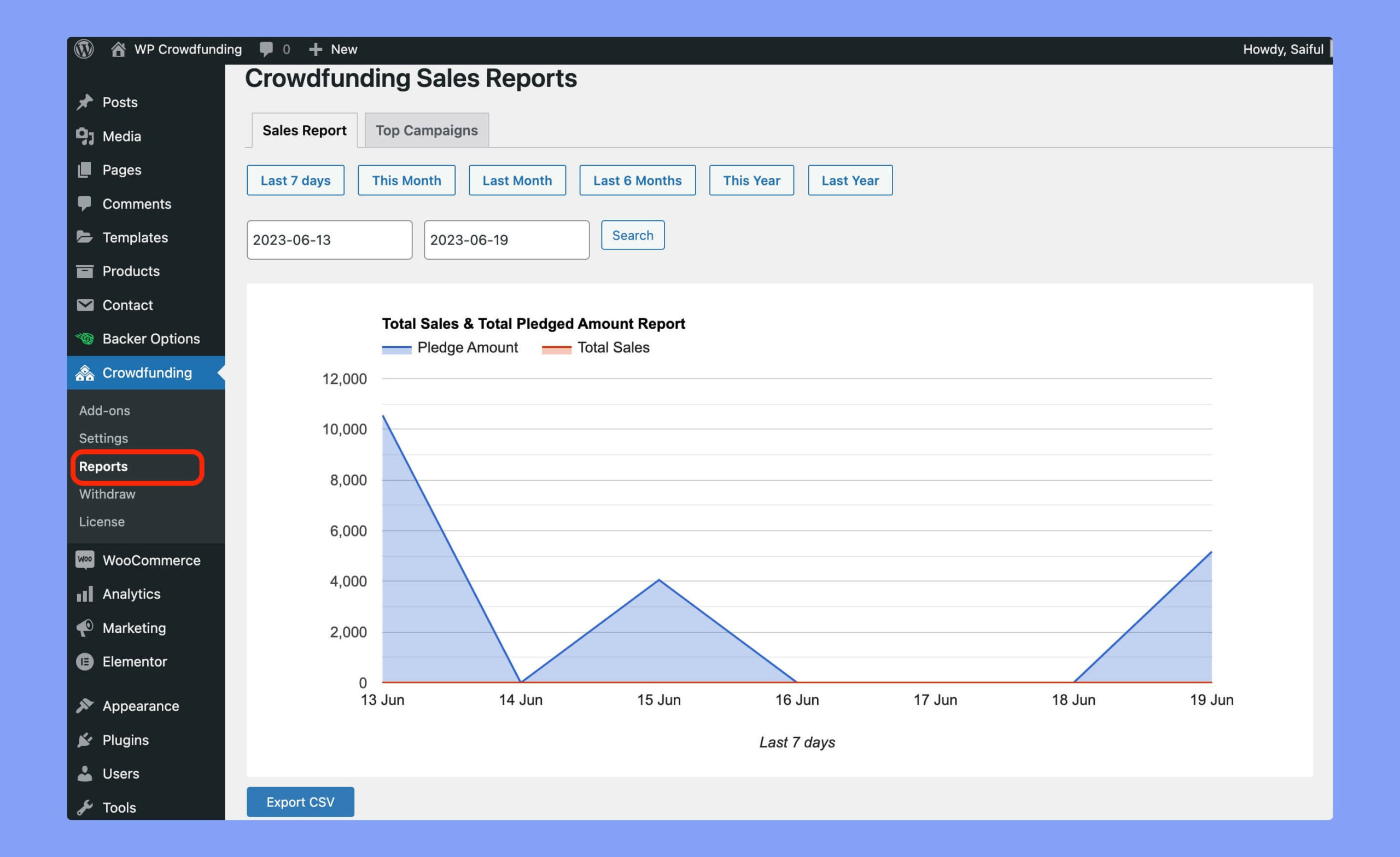Click the WooCommerce sidebar icon

(85, 559)
